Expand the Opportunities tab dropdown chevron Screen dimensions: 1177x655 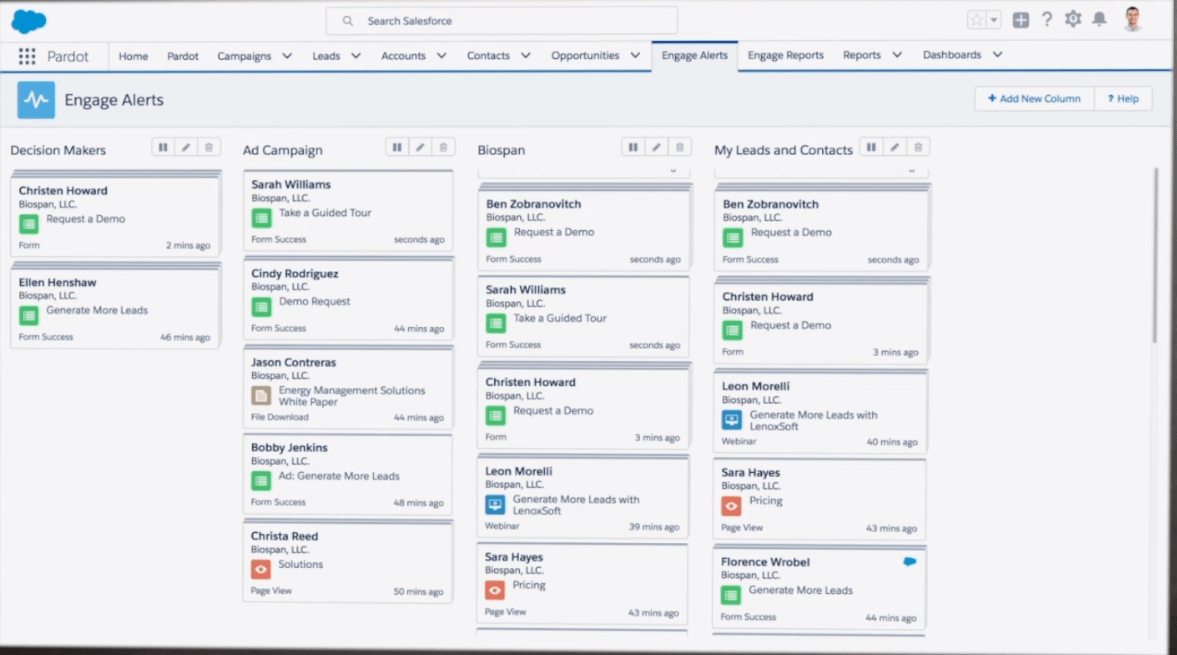[635, 56]
